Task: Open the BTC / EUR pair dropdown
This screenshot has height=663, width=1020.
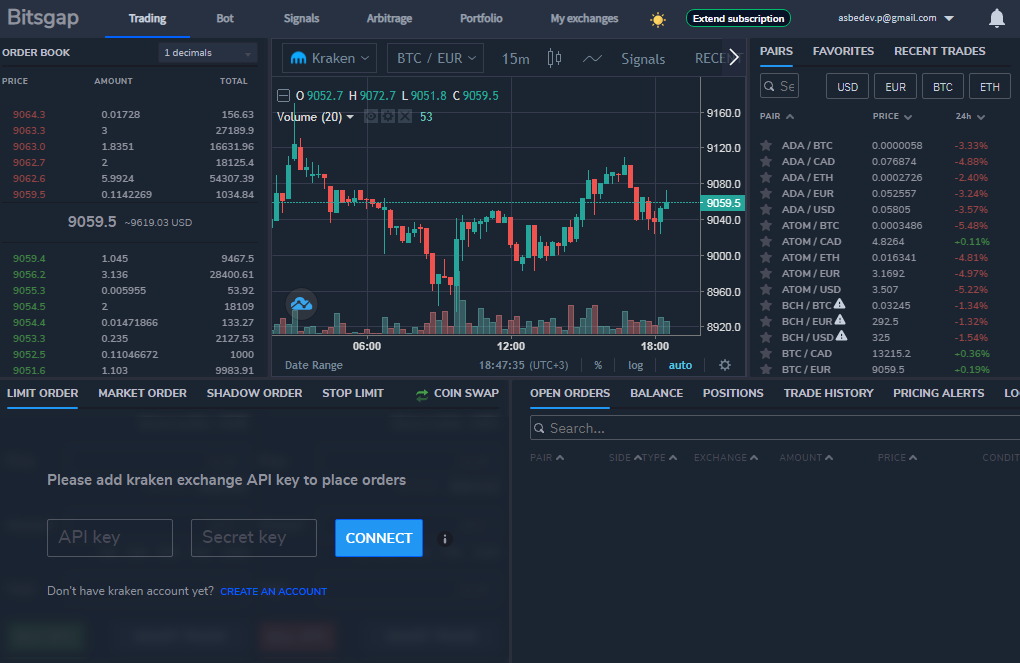Action: point(435,58)
